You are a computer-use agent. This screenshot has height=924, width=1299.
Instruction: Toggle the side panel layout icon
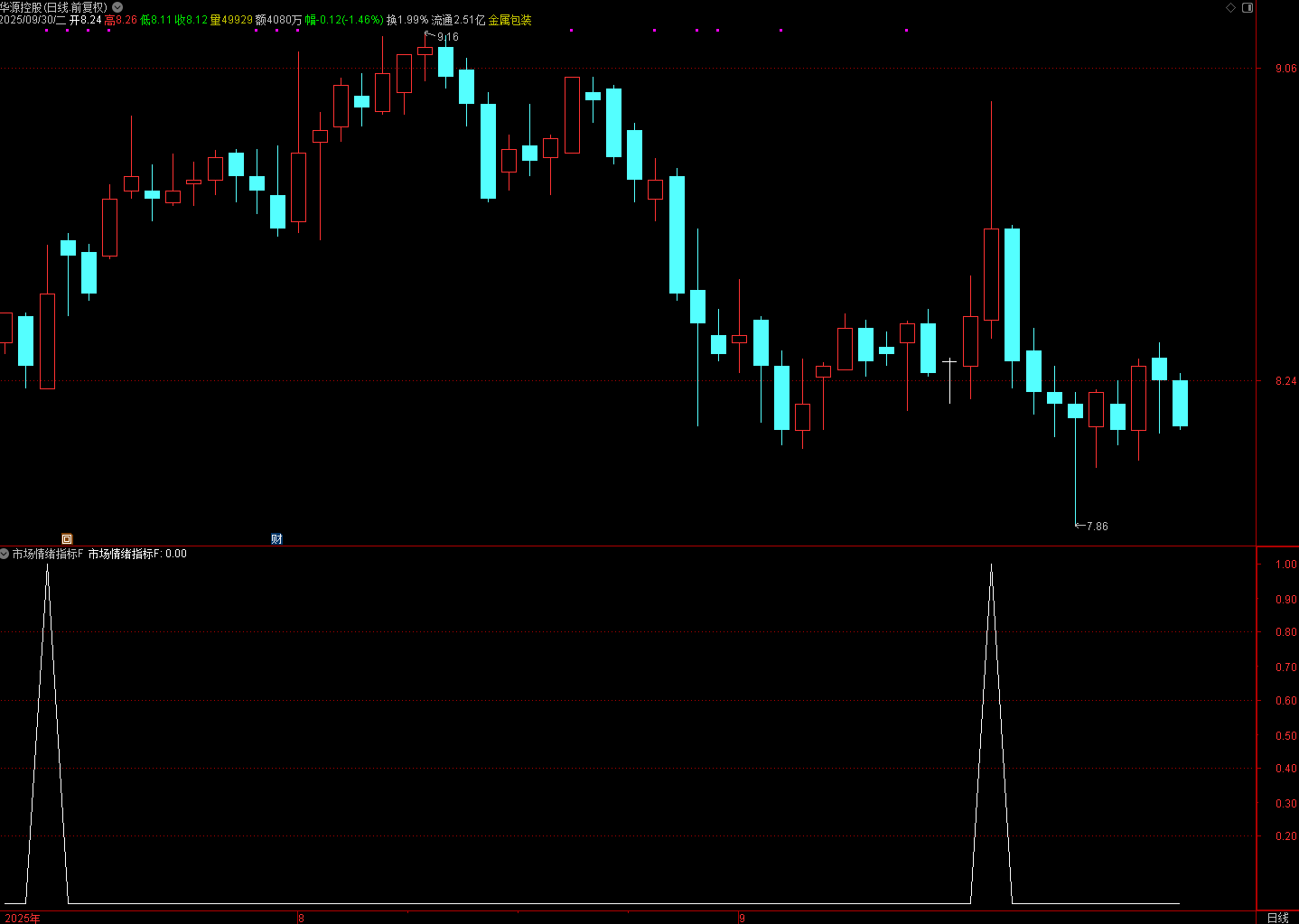[1248, 7]
